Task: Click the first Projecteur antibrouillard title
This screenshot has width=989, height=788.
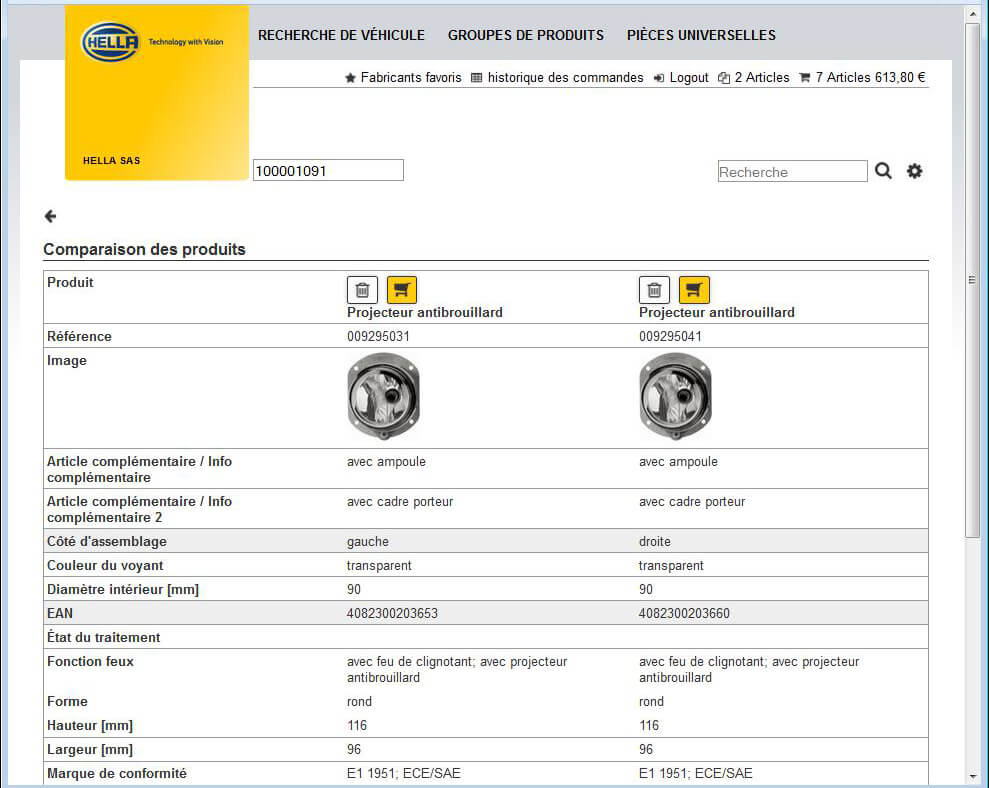Action: [x=424, y=312]
